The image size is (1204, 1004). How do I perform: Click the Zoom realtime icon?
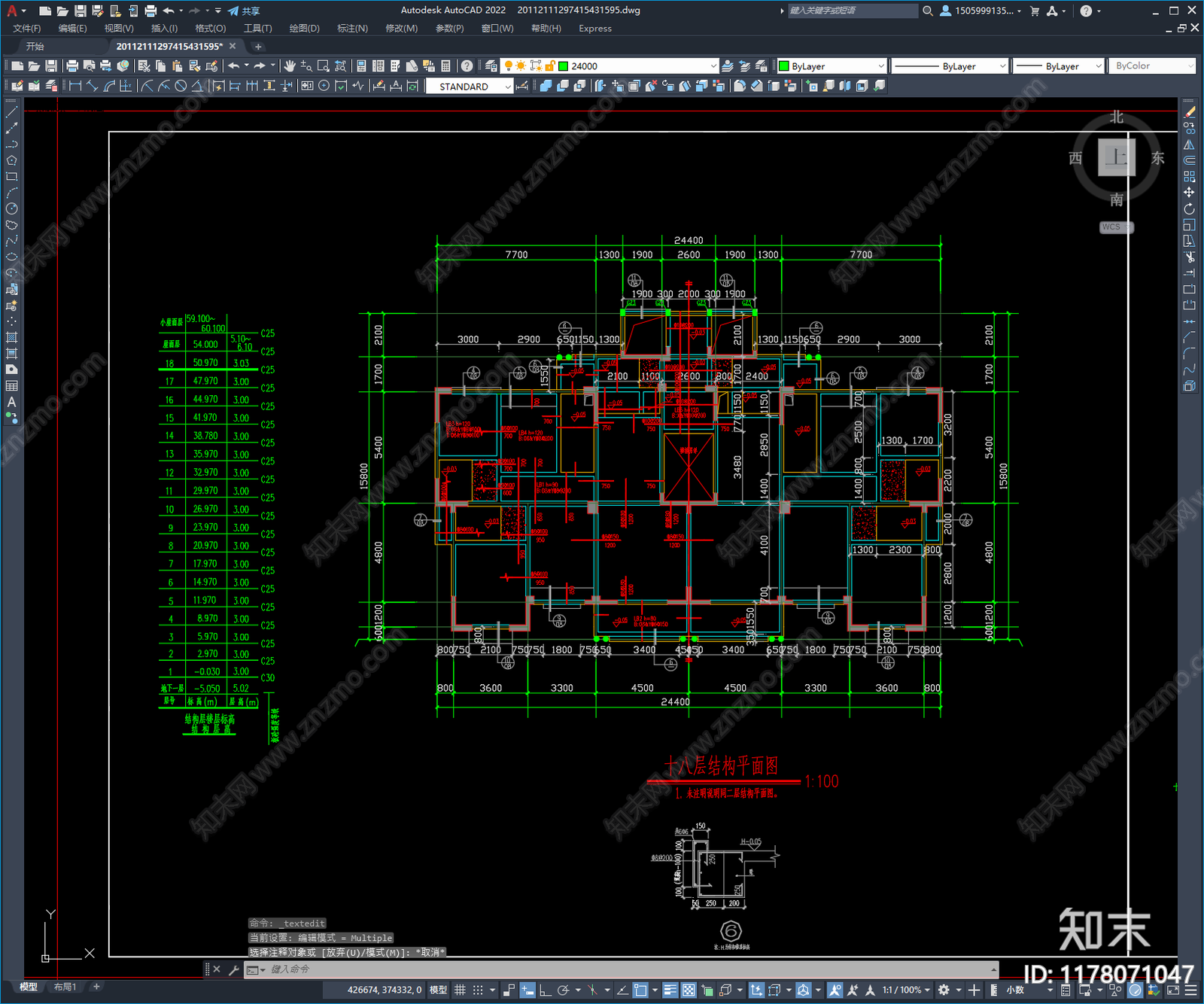tap(306, 66)
